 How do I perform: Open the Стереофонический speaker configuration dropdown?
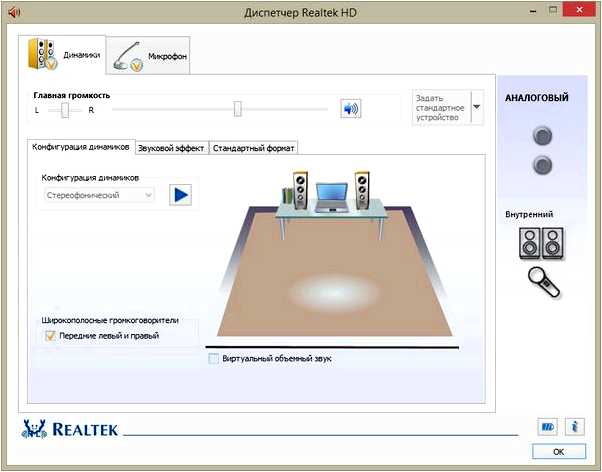point(98,195)
